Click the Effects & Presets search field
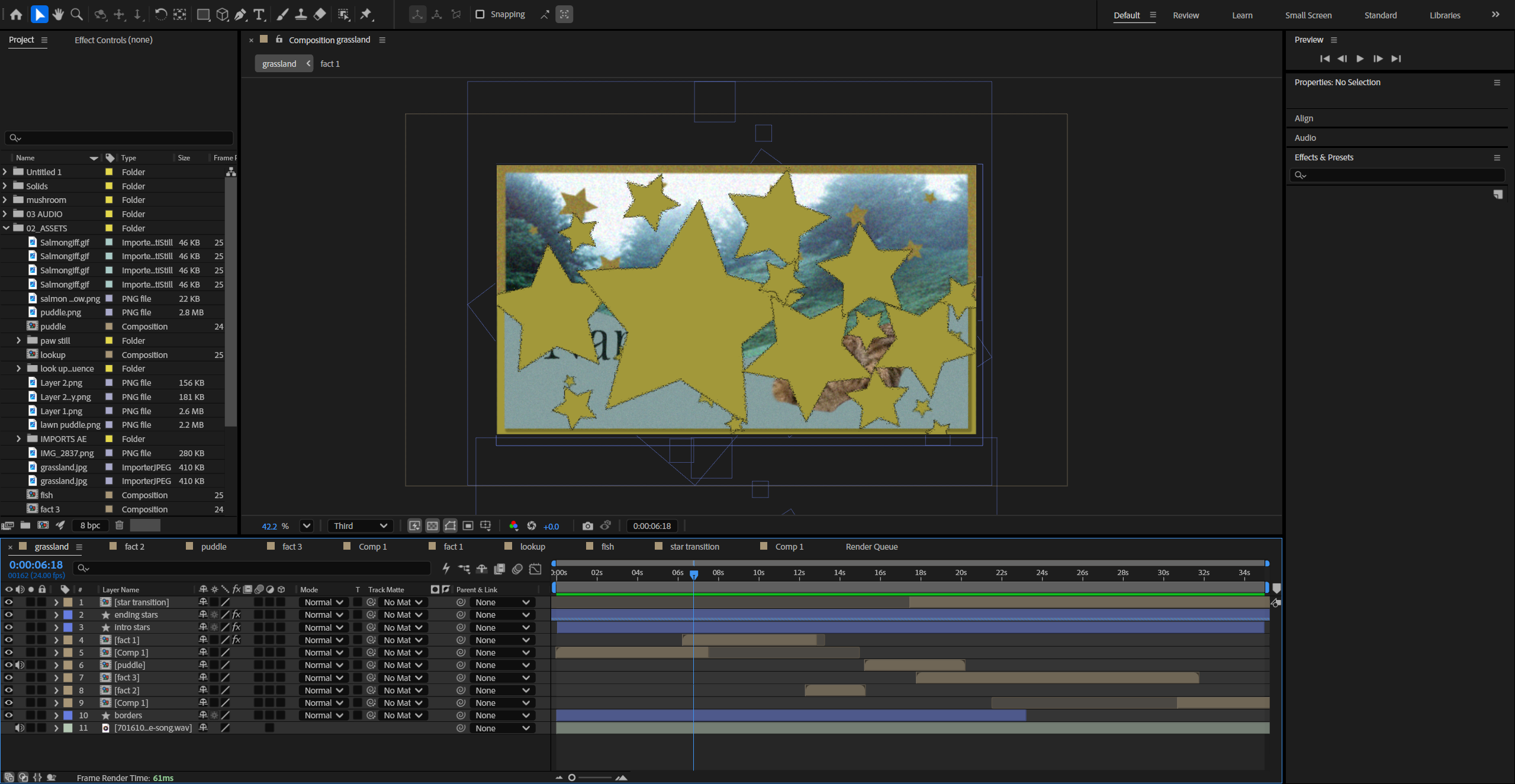 coord(1397,175)
